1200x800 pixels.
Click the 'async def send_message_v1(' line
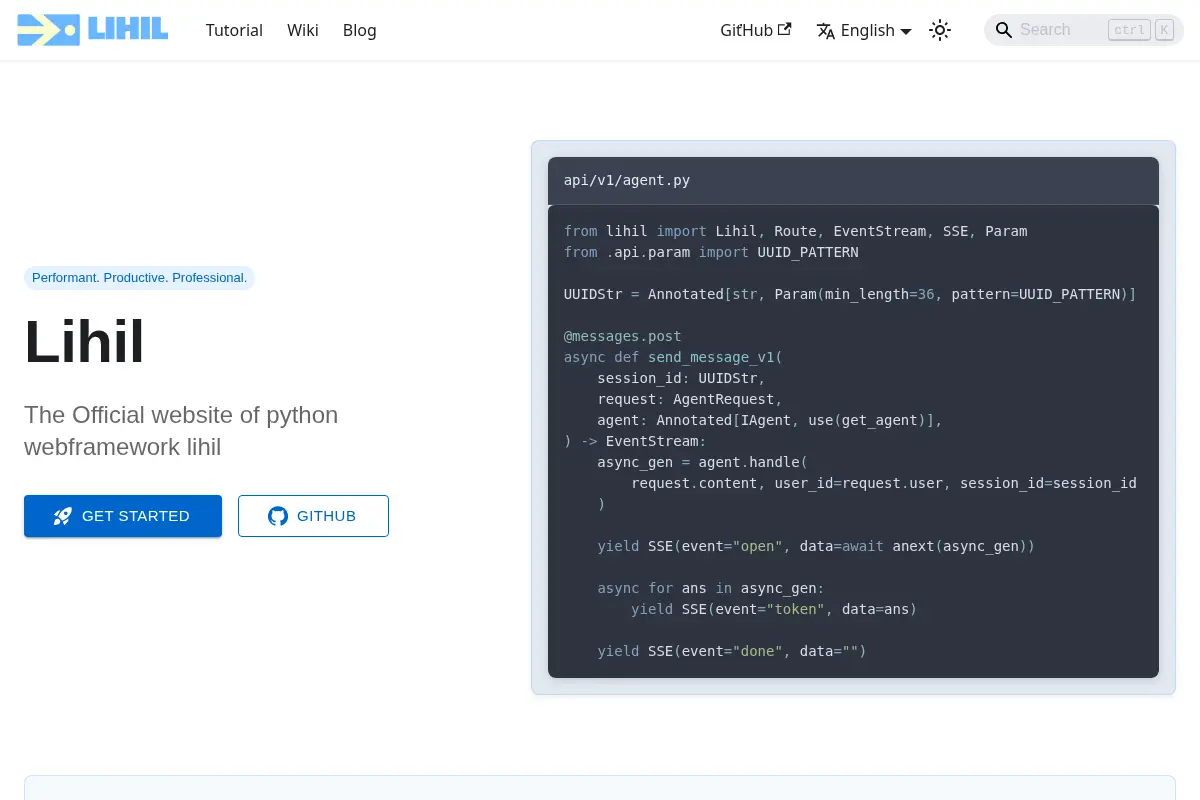pos(673,357)
